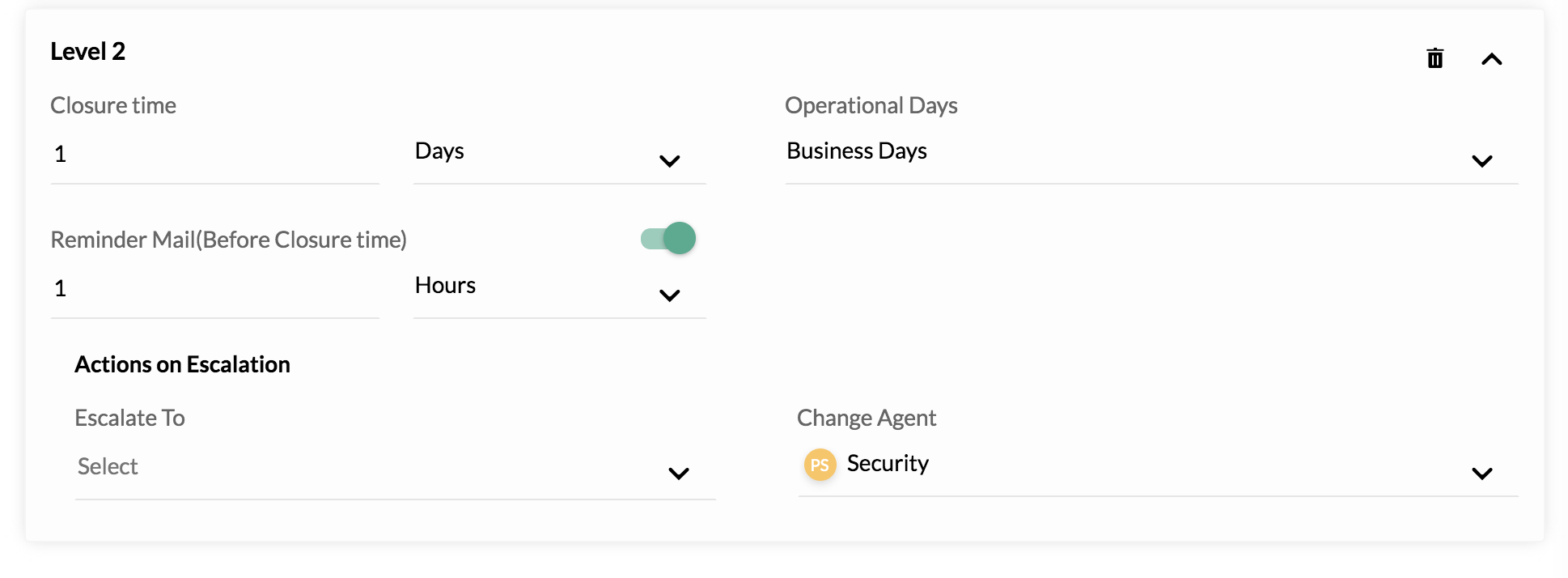Image resolution: width=1568 pixels, height=578 pixels.
Task: Click the Reminder Mail(Before Closure time) label
Action: pyautogui.click(x=228, y=240)
